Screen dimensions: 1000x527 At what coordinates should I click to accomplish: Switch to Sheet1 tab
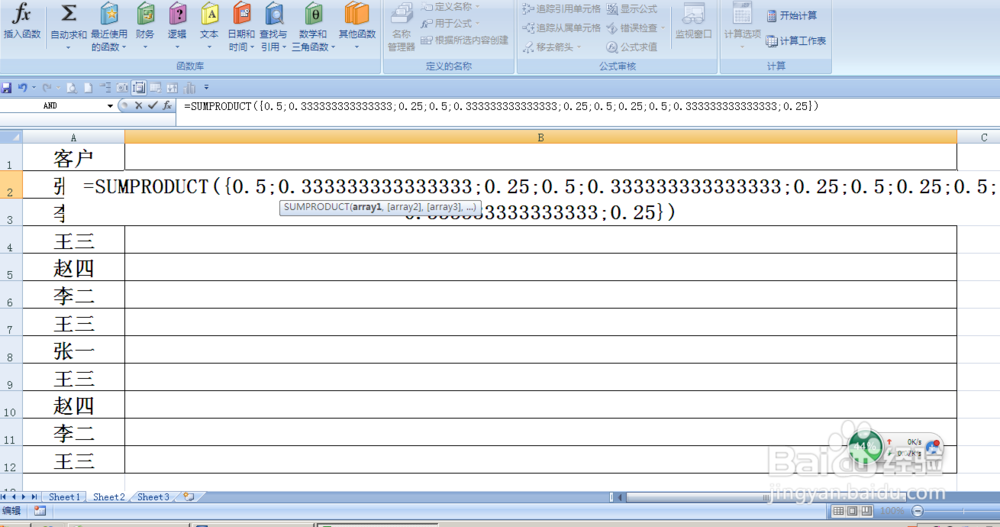64,497
